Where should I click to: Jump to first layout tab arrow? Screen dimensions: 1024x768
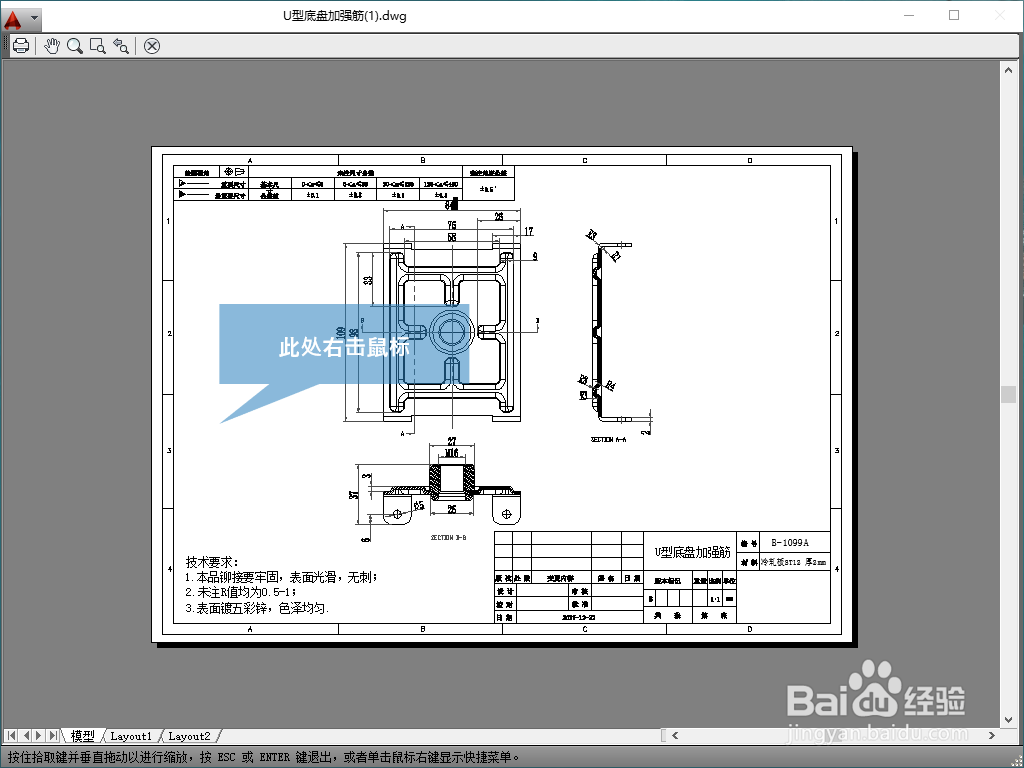(11, 735)
